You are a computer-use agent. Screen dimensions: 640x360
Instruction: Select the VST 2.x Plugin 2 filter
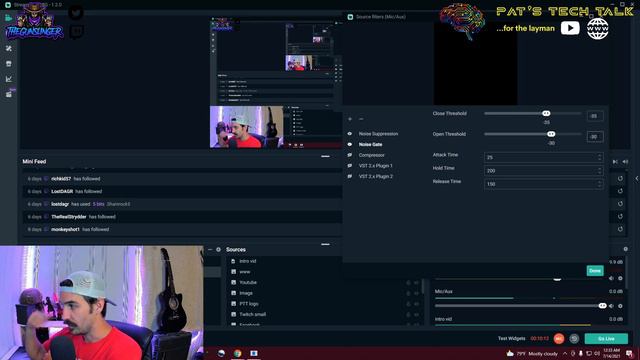[x=376, y=176]
